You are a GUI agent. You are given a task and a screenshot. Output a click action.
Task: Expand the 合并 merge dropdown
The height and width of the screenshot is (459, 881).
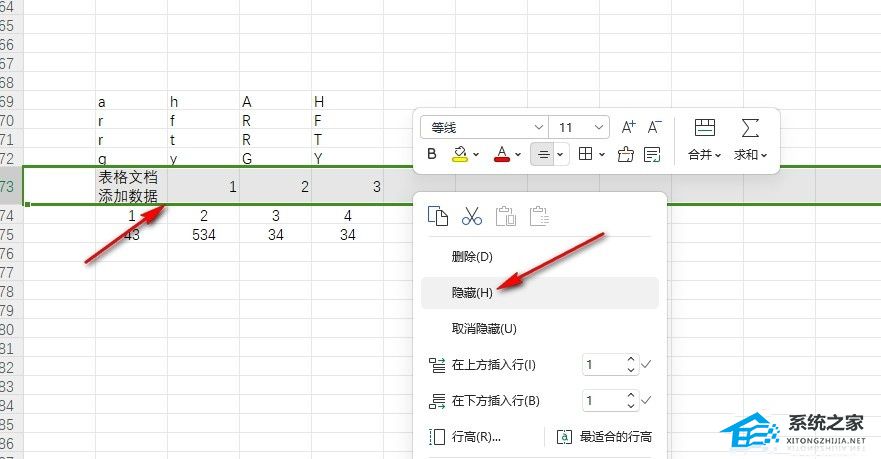coord(718,155)
